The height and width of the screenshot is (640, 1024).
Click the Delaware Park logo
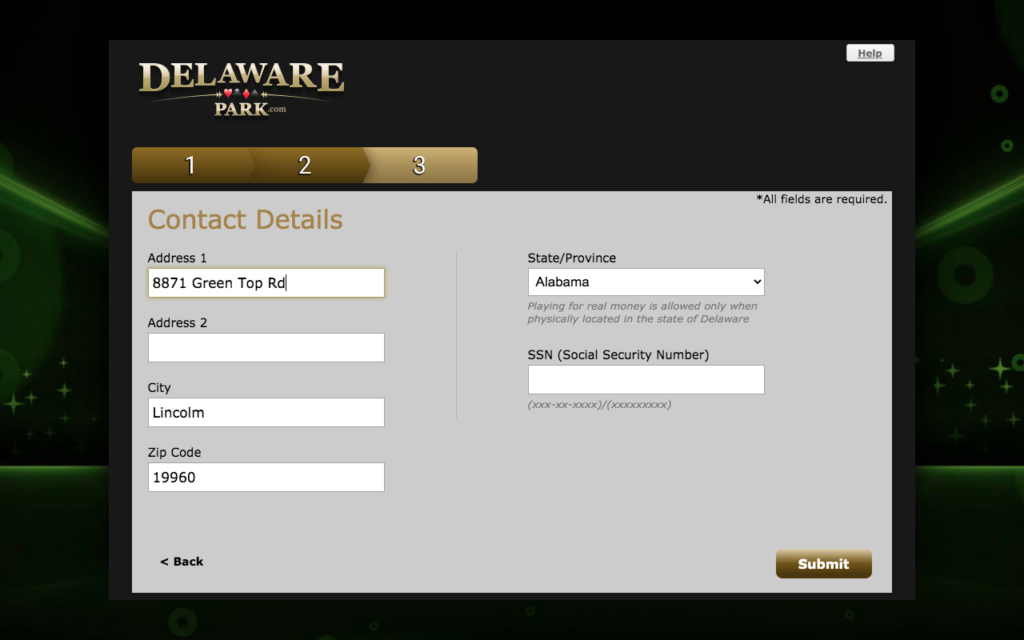coord(241,89)
